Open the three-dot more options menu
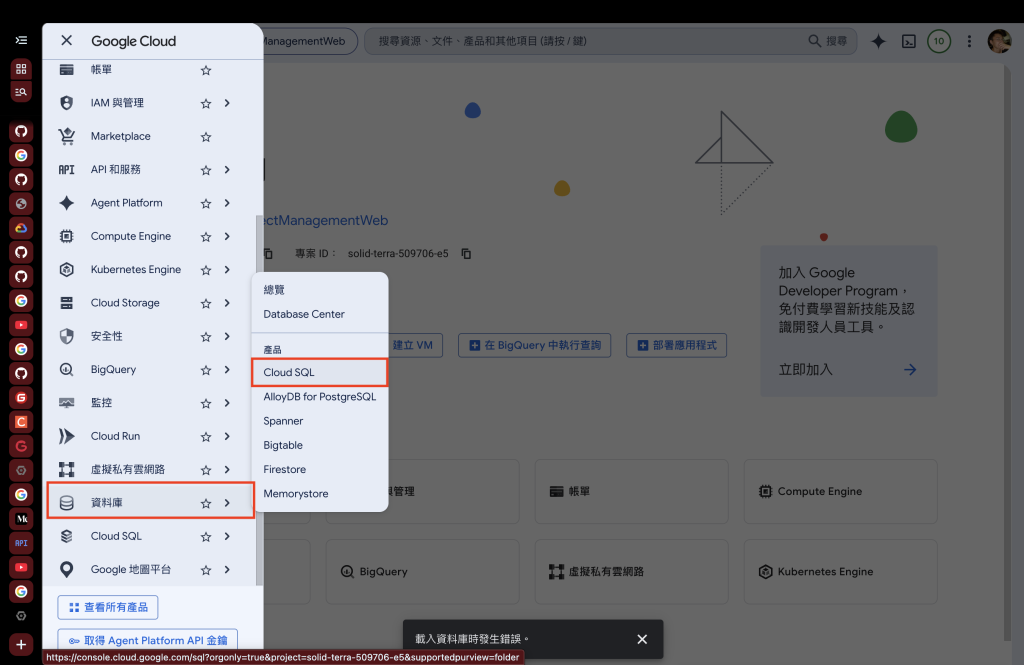 [x=969, y=41]
